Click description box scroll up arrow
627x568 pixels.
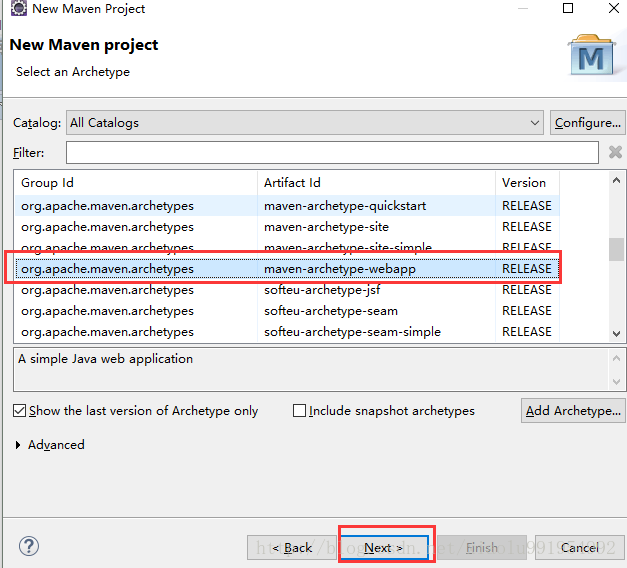(x=616, y=358)
